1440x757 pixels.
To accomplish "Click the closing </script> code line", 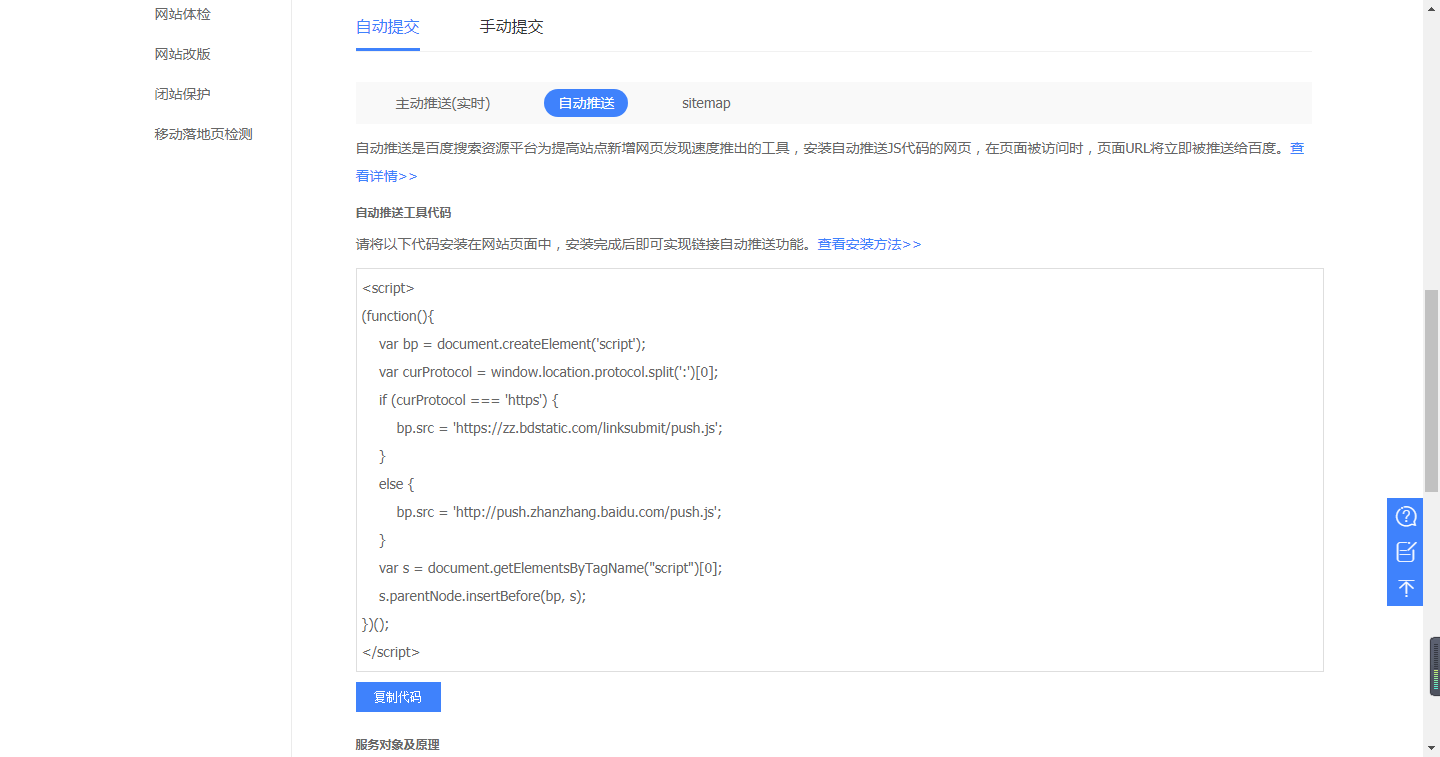I will [391, 652].
